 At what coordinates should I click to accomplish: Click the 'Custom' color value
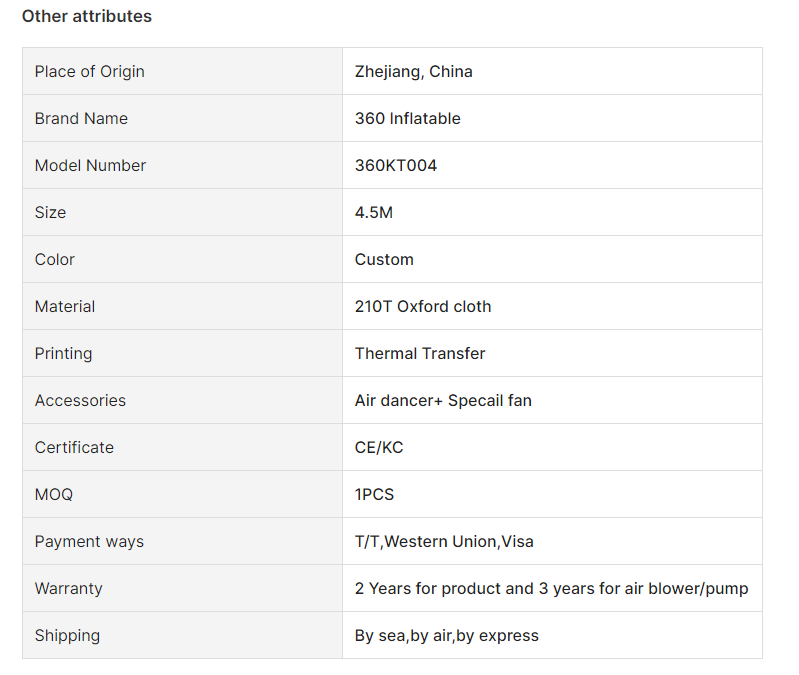point(384,259)
